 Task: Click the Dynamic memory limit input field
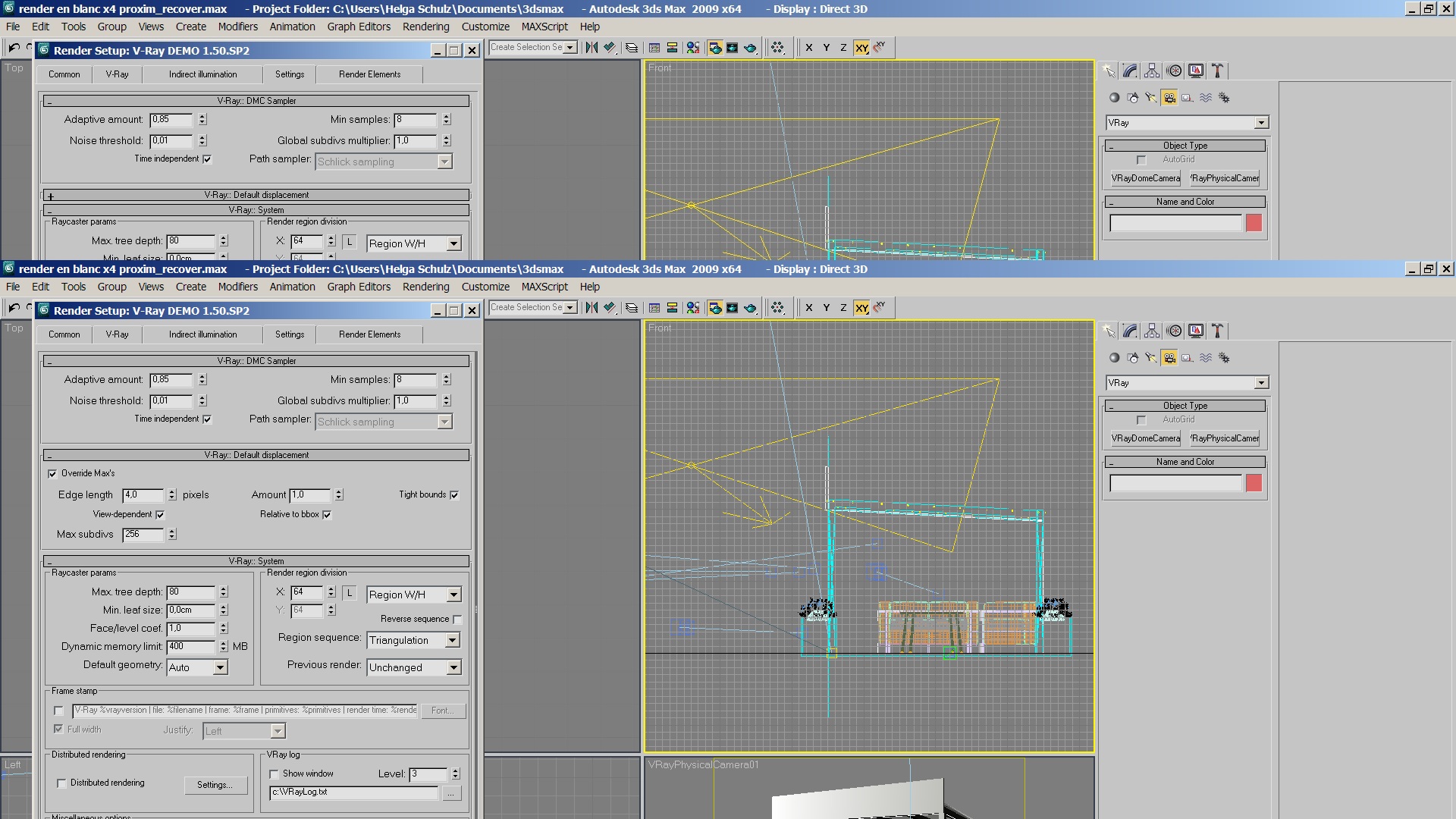click(191, 647)
